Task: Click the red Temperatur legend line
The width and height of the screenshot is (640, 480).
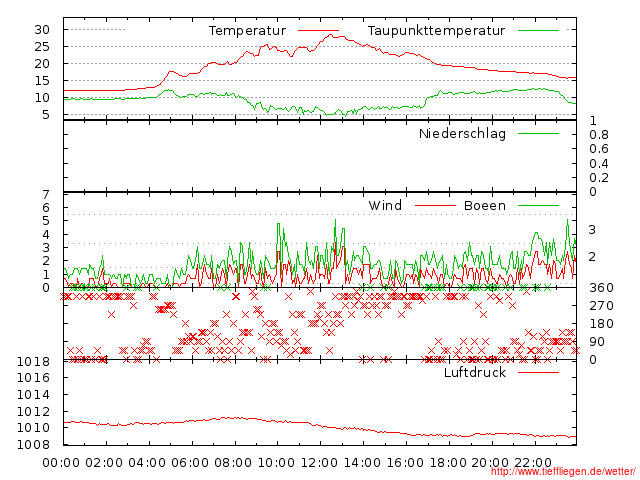Action: tap(318, 30)
